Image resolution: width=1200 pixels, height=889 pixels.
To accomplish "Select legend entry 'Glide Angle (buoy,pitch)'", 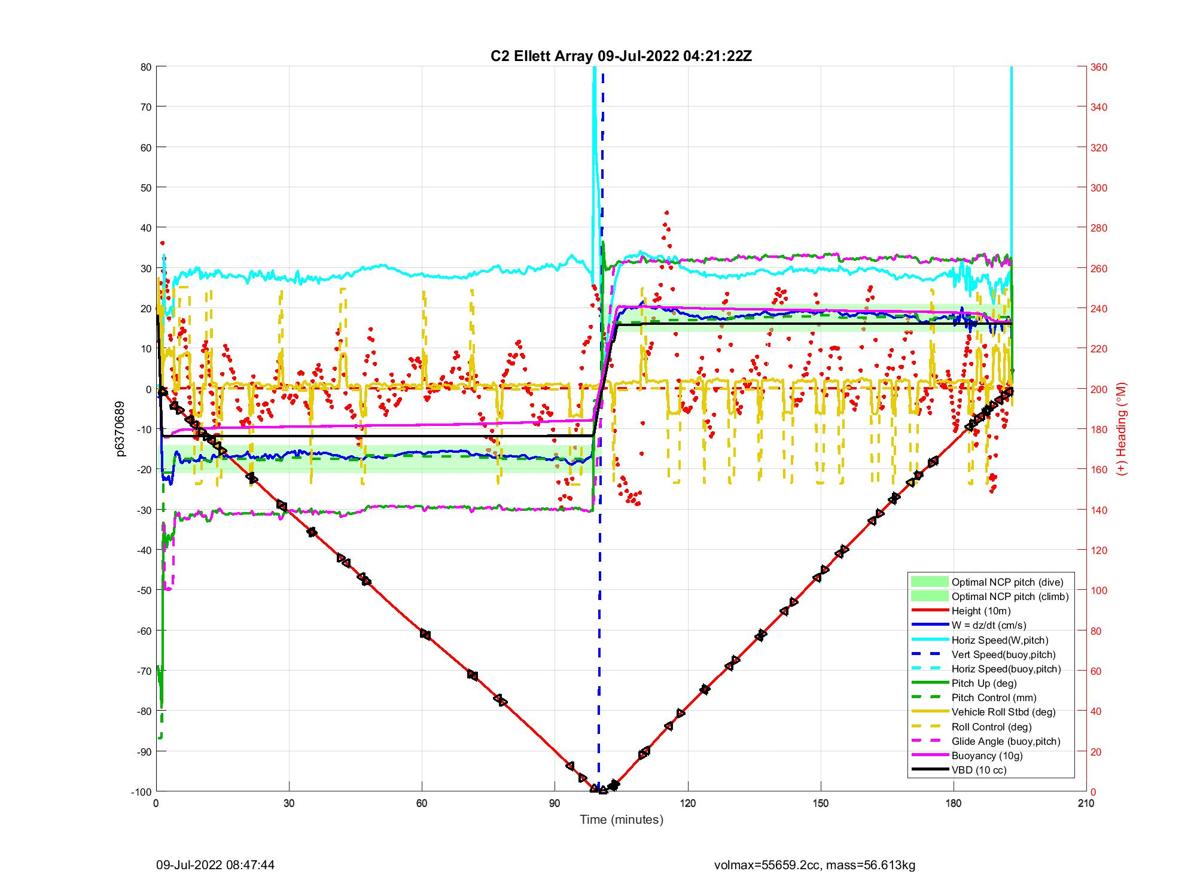I will [x=1008, y=741].
